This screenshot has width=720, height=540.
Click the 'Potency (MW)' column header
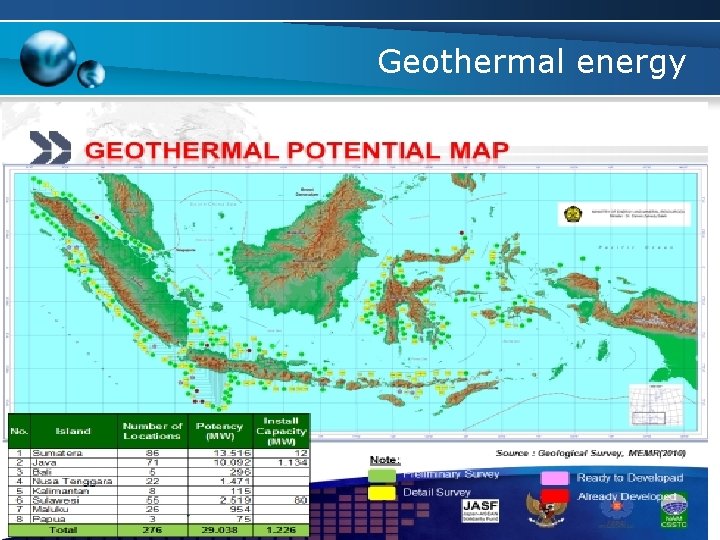pyautogui.click(x=220, y=431)
